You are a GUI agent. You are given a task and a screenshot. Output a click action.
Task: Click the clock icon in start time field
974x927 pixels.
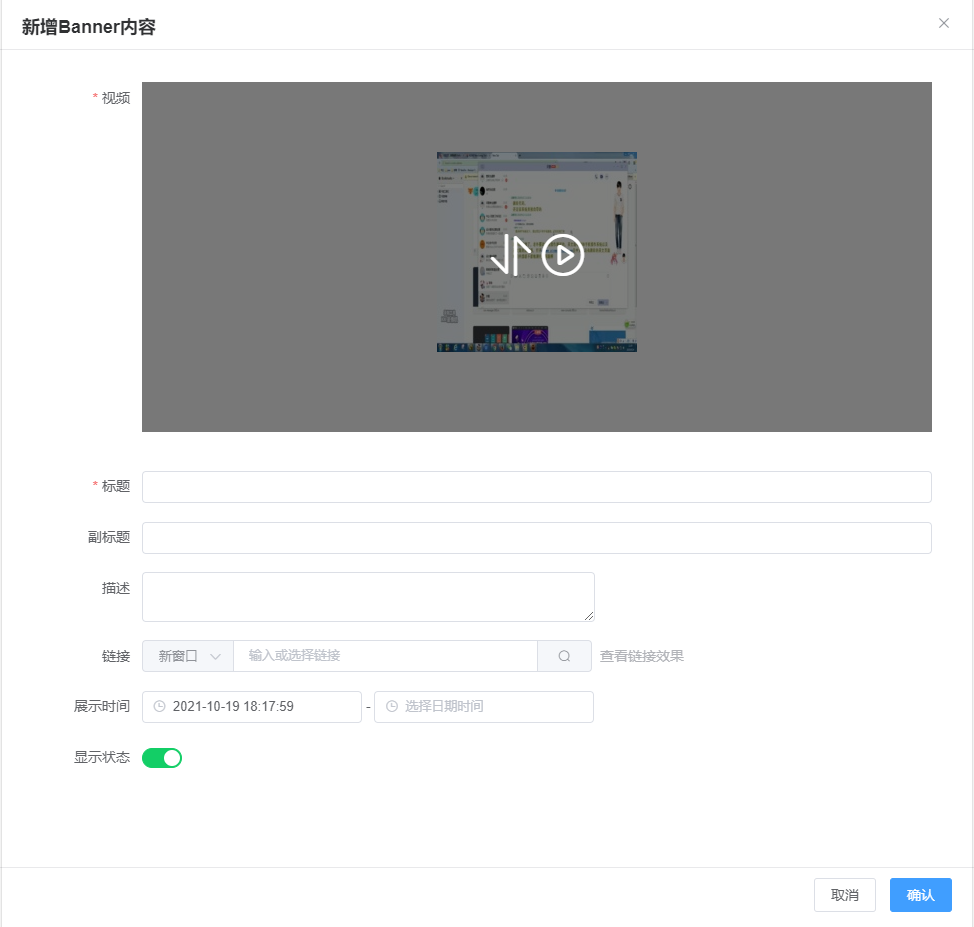point(160,706)
